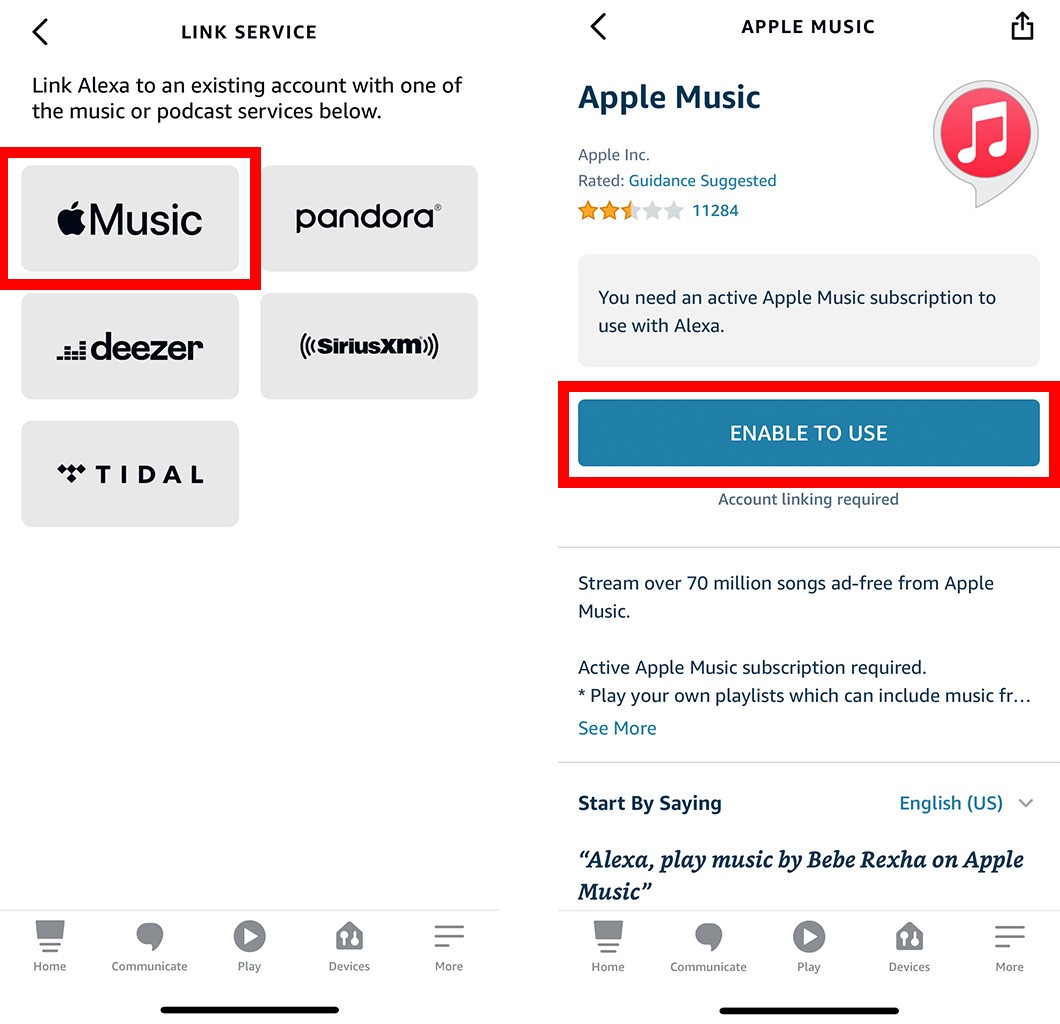Image resolution: width=1060 pixels, height=1024 pixels.
Task: Open Communicate tab on left screen
Action: [x=149, y=946]
